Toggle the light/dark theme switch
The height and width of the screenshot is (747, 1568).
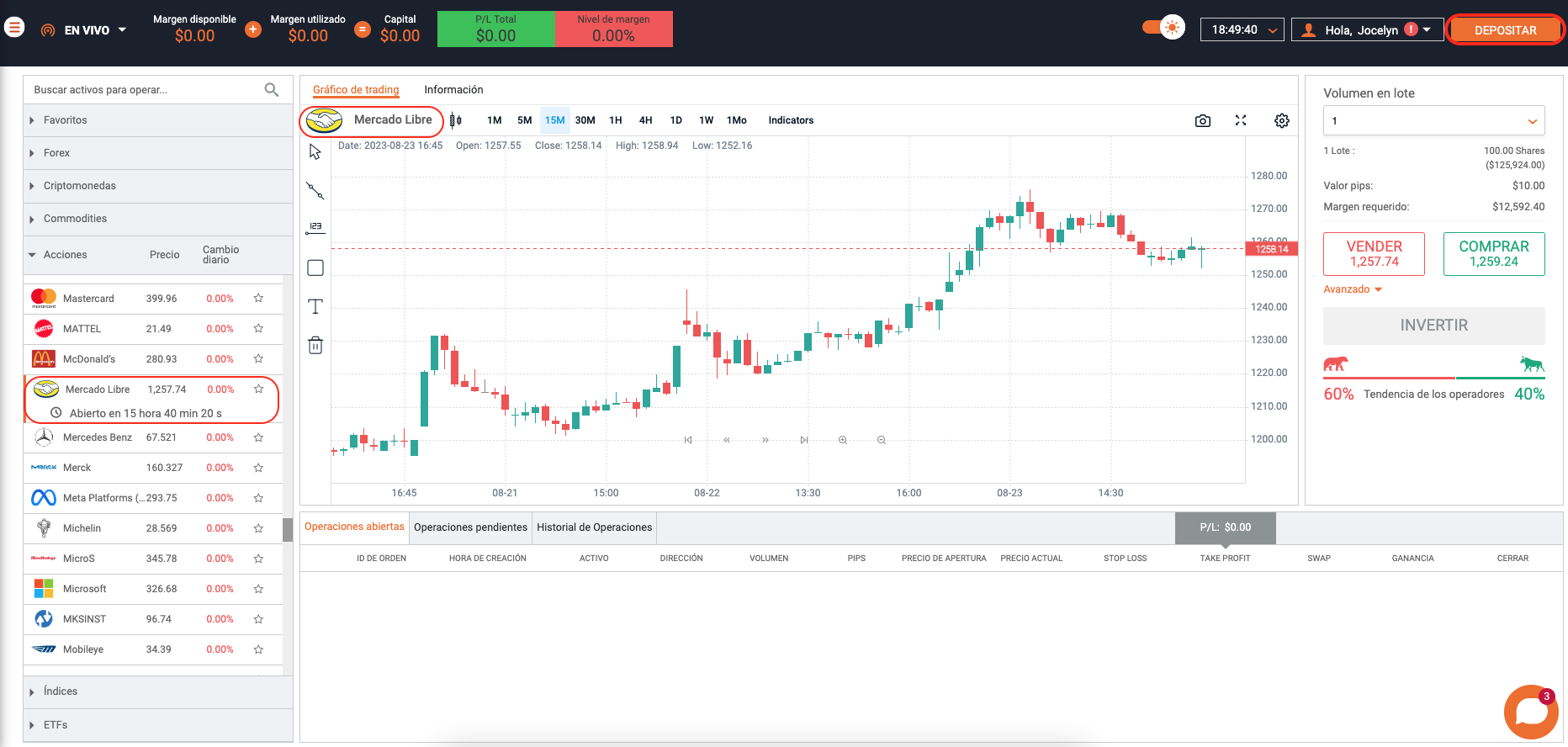(1164, 28)
